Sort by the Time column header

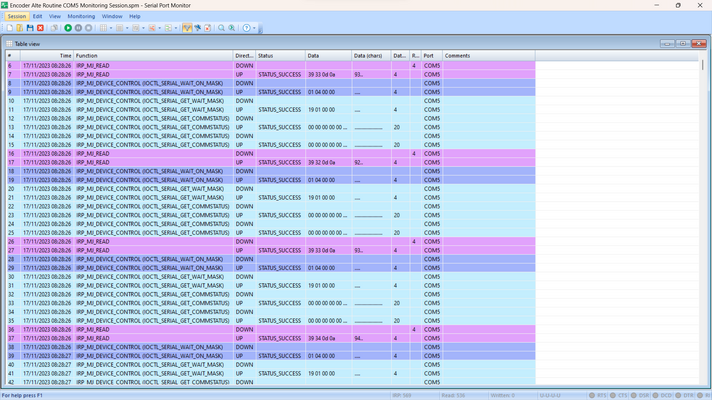47,56
